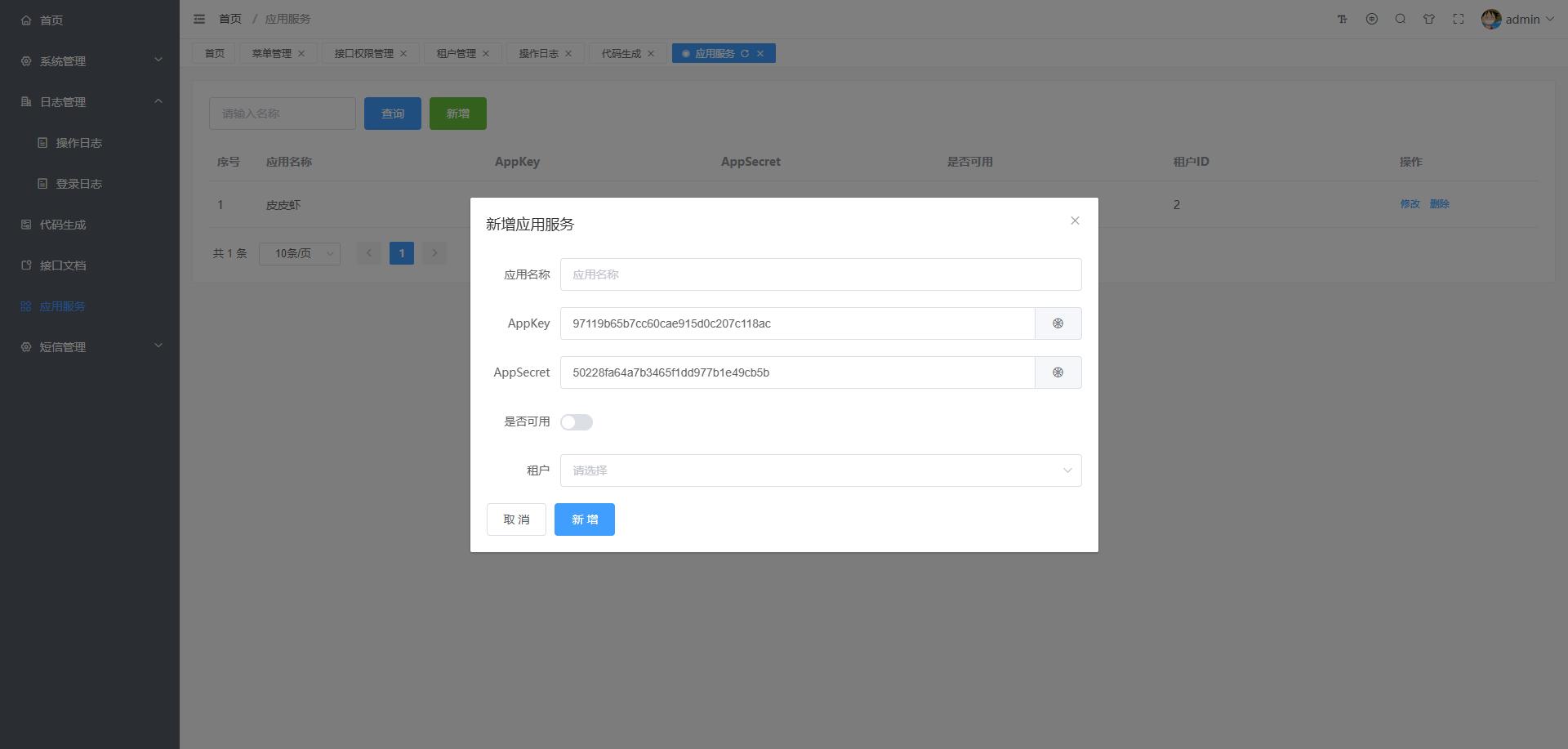Close the 租户管理 tab
1568x749 pixels.
point(486,54)
